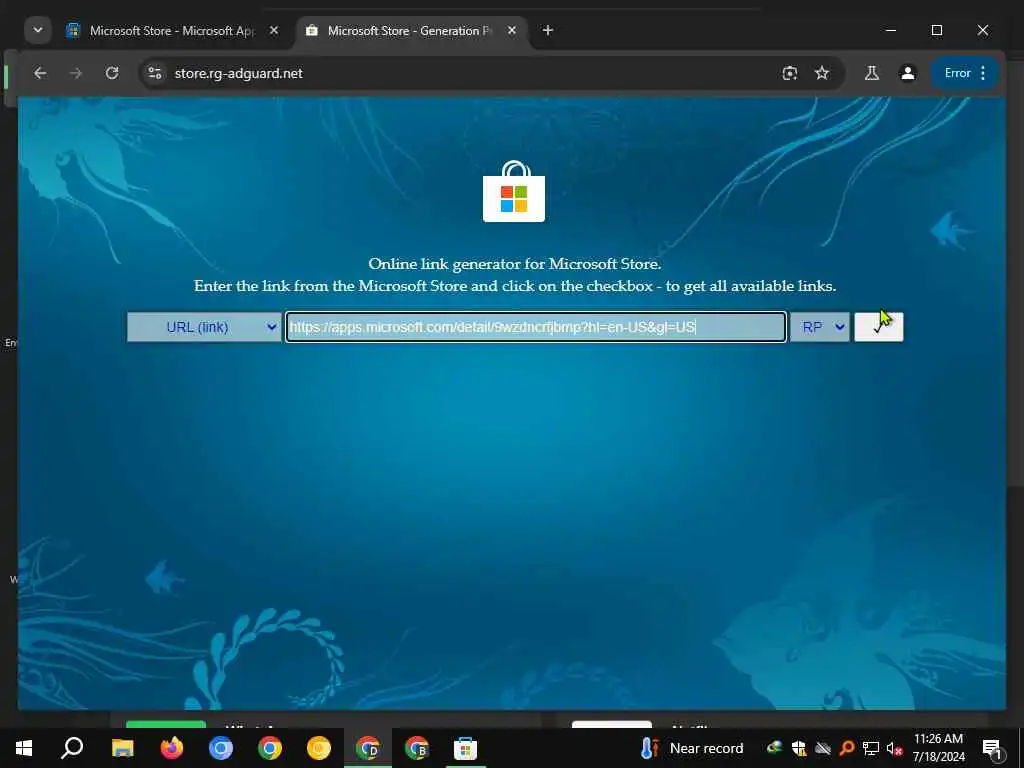Click the checkmark submit button
Viewport: 1024px width, 768px height.
878,327
